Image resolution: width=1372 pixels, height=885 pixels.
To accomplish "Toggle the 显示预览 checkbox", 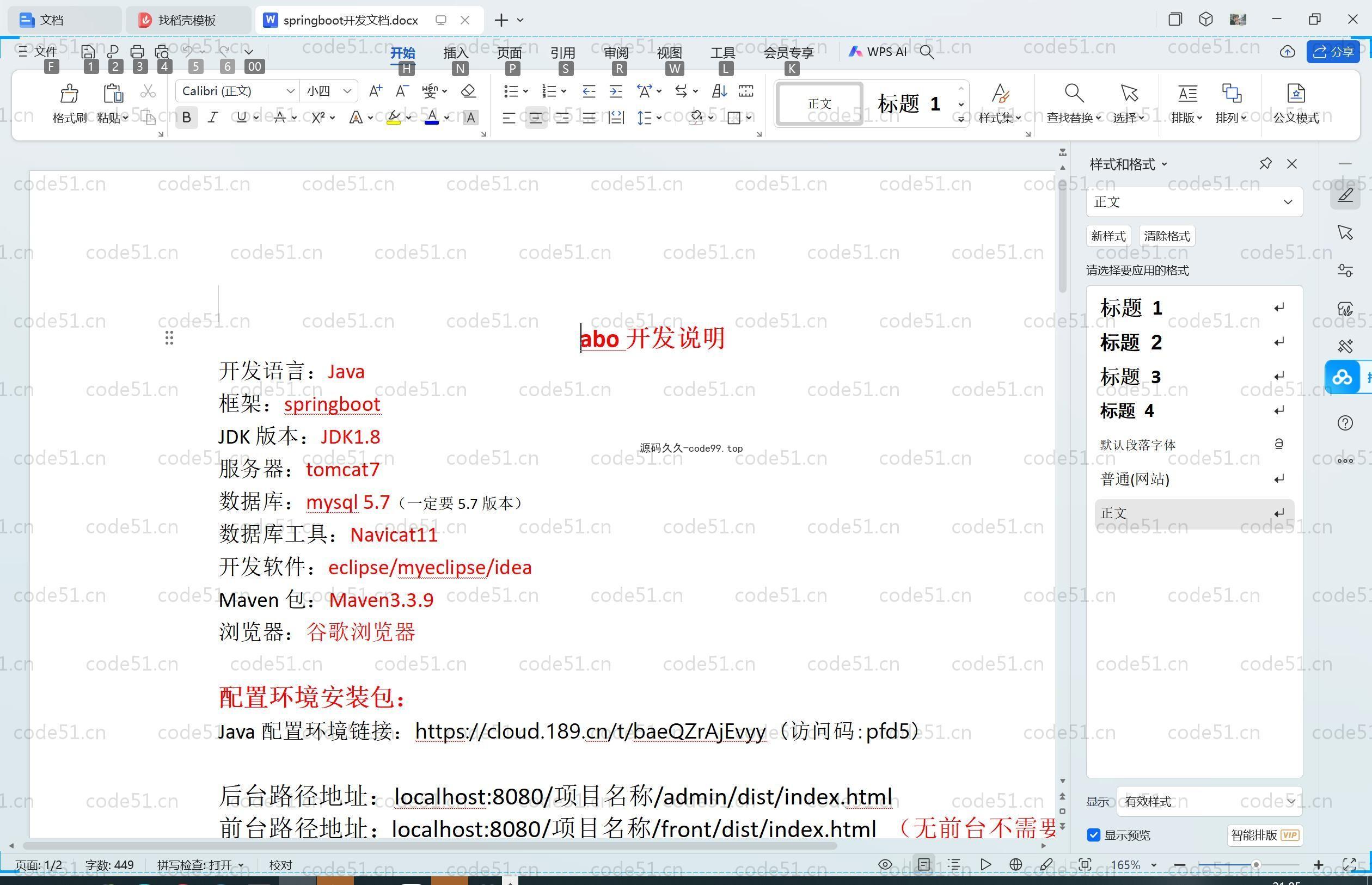I will click(x=1094, y=835).
